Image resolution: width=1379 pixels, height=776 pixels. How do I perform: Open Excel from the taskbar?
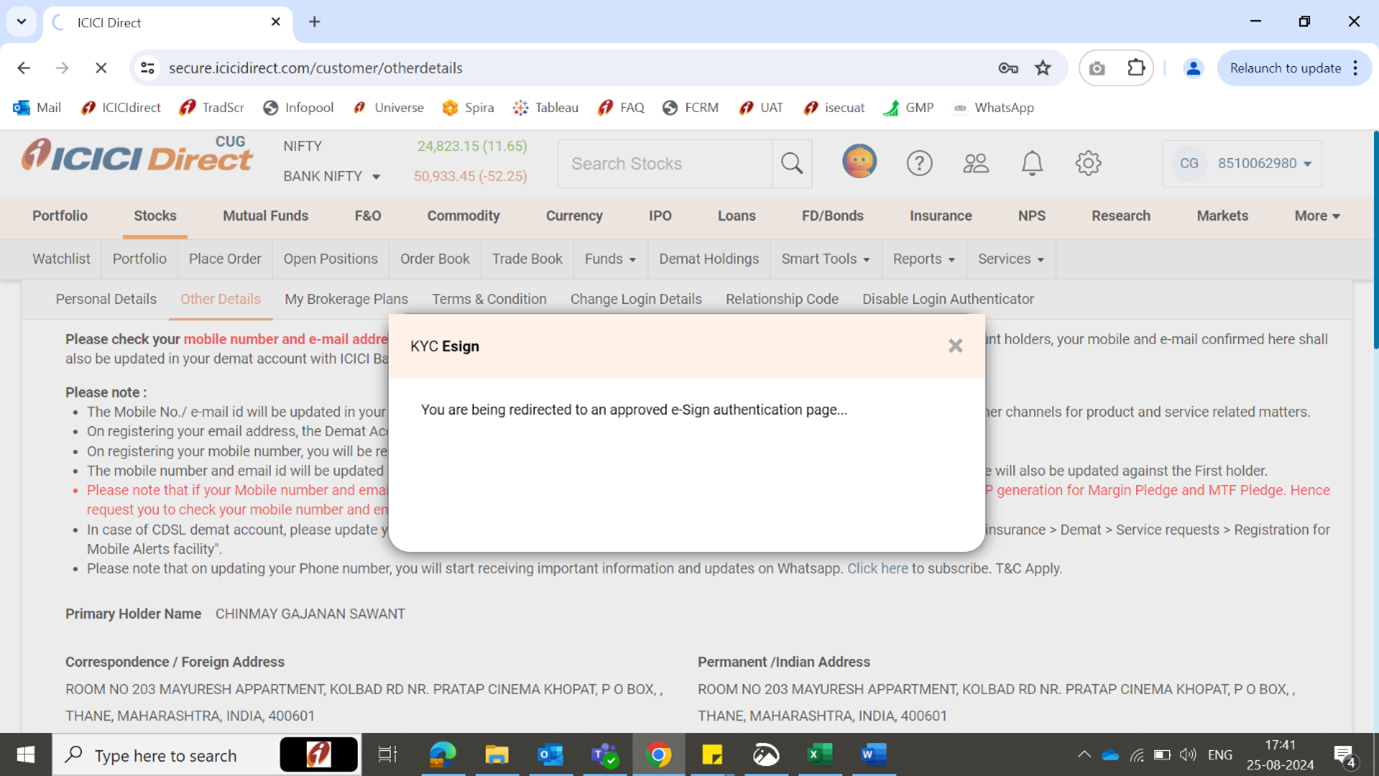(820, 755)
